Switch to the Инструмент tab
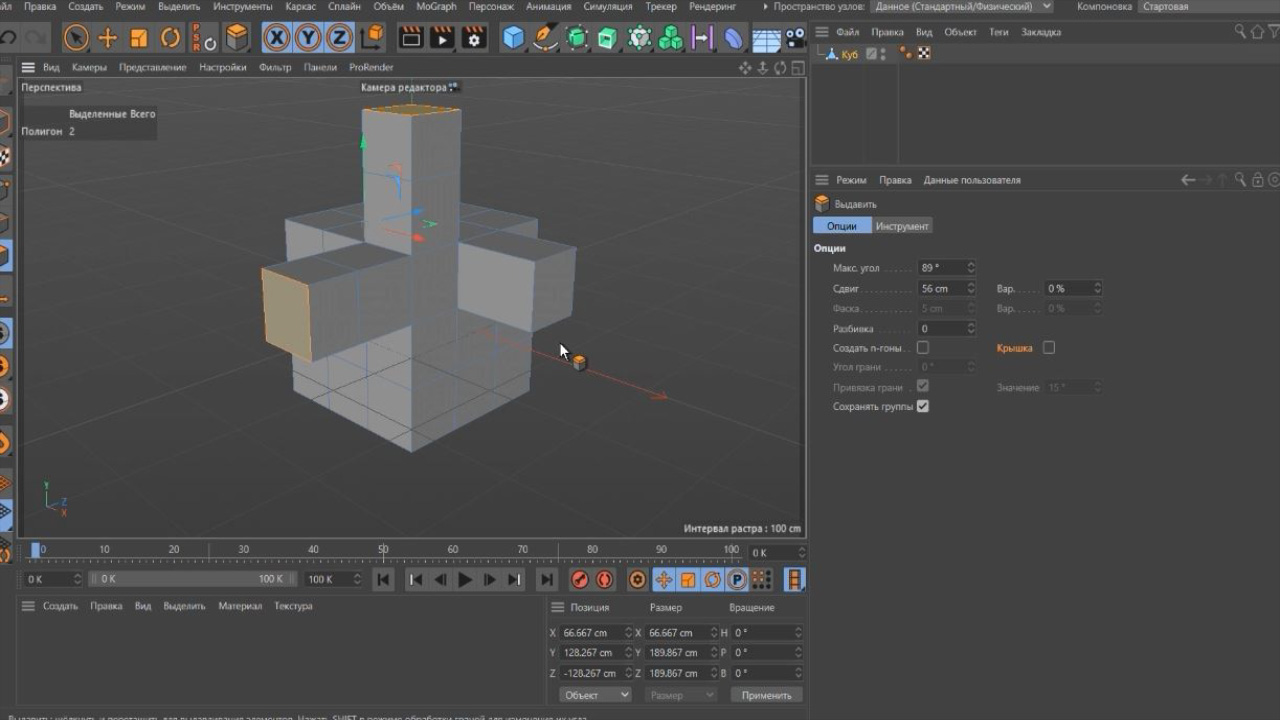This screenshot has width=1280, height=720. pyautogui.click(x=901, y=225)
